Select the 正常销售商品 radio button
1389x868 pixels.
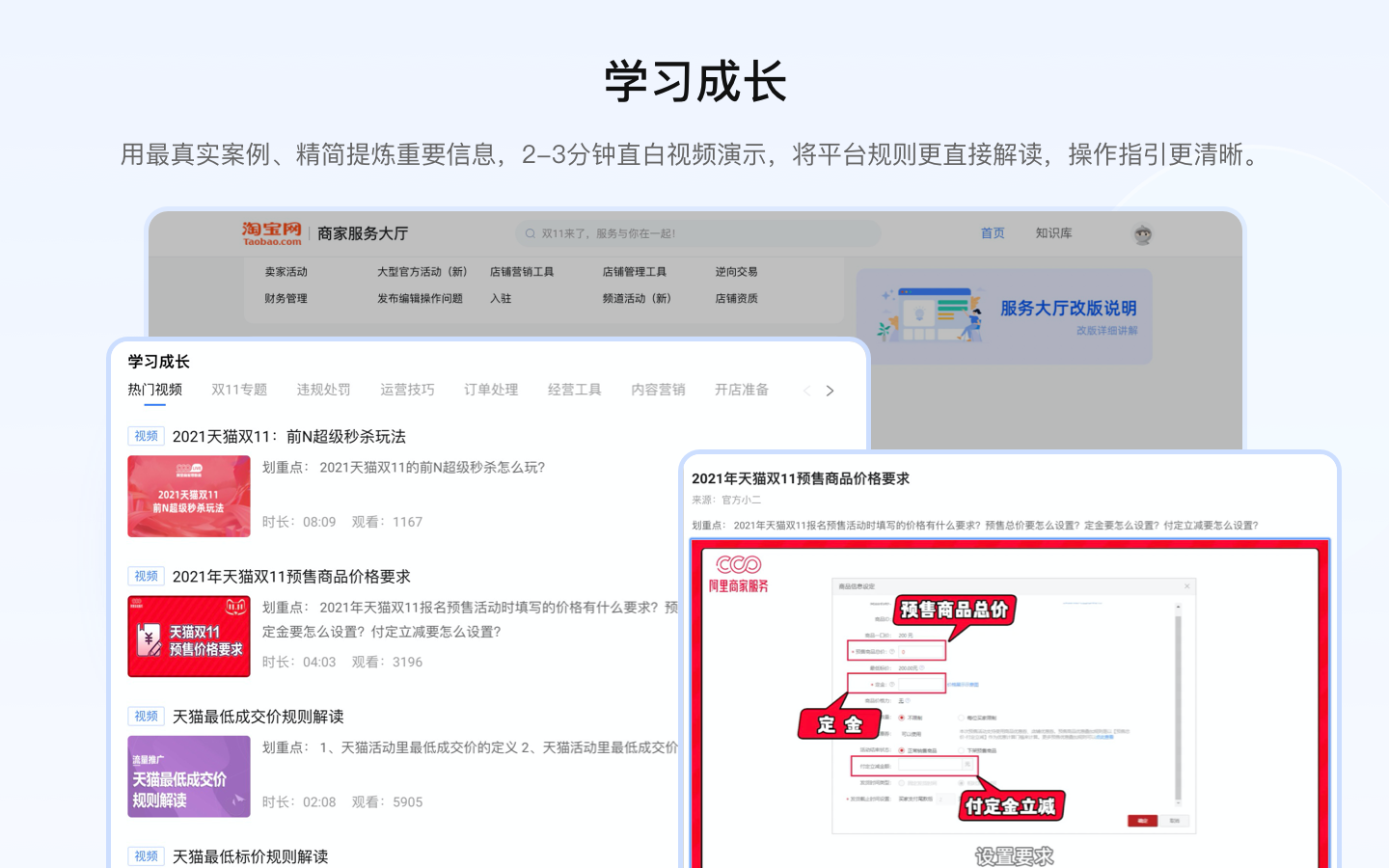(x=902, y=750)
